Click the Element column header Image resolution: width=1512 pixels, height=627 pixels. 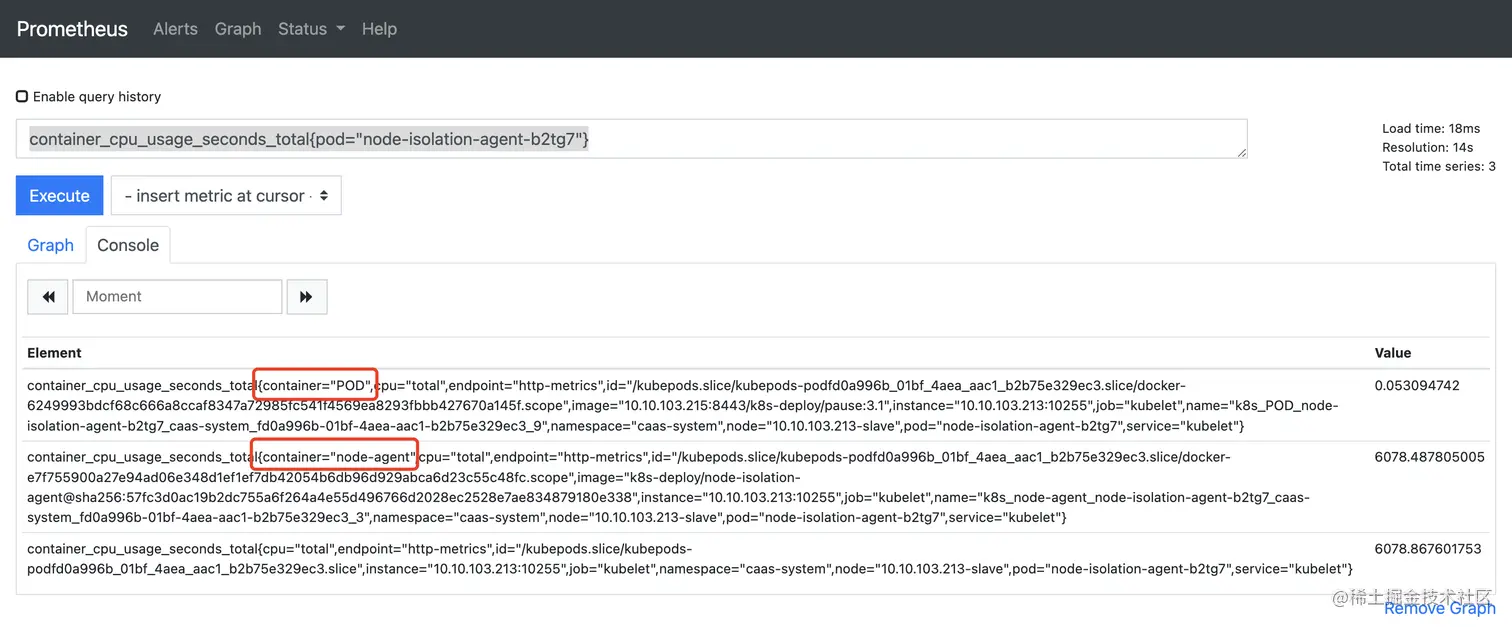[x=54, y=353]
